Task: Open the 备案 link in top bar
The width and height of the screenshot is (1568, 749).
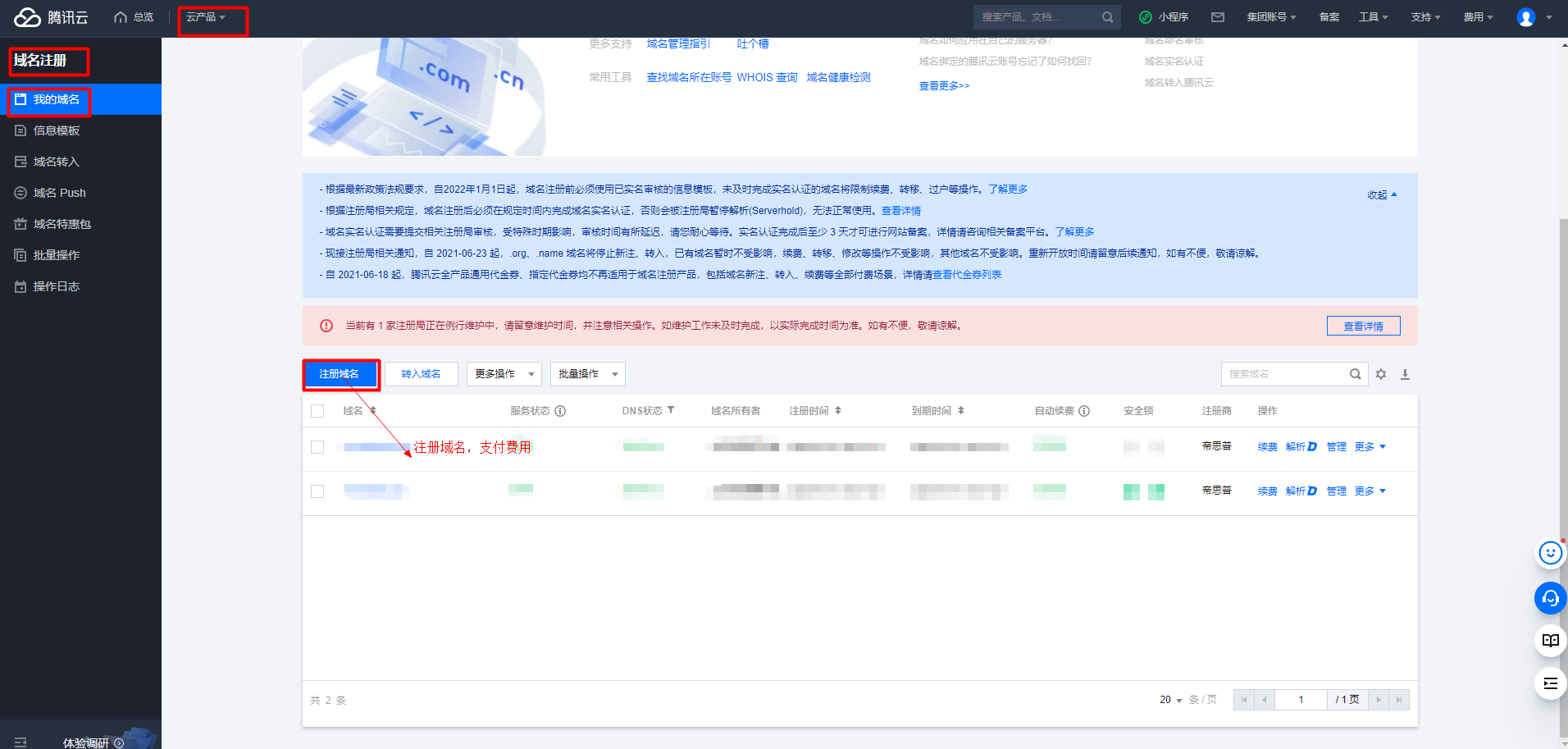Action: [x=1329, y=17]
